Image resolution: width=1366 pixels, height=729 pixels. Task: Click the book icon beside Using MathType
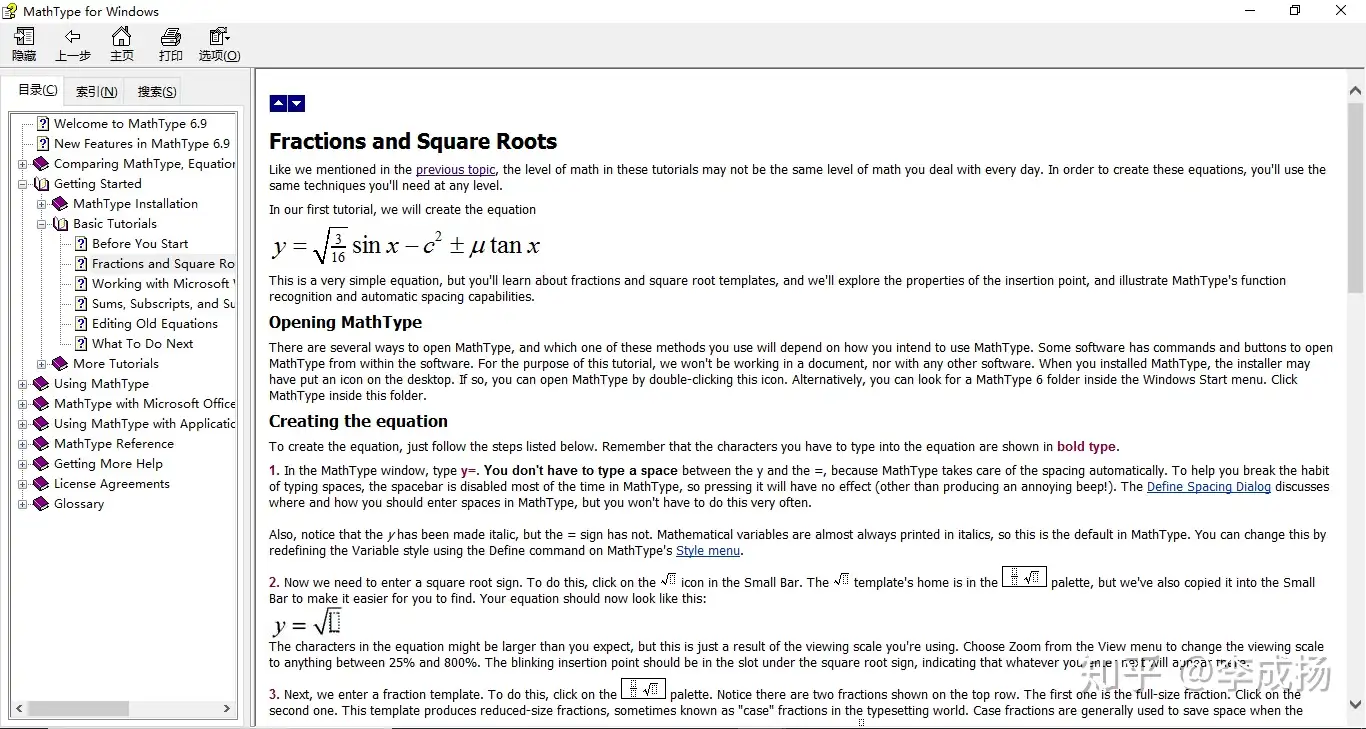point(41,384)
